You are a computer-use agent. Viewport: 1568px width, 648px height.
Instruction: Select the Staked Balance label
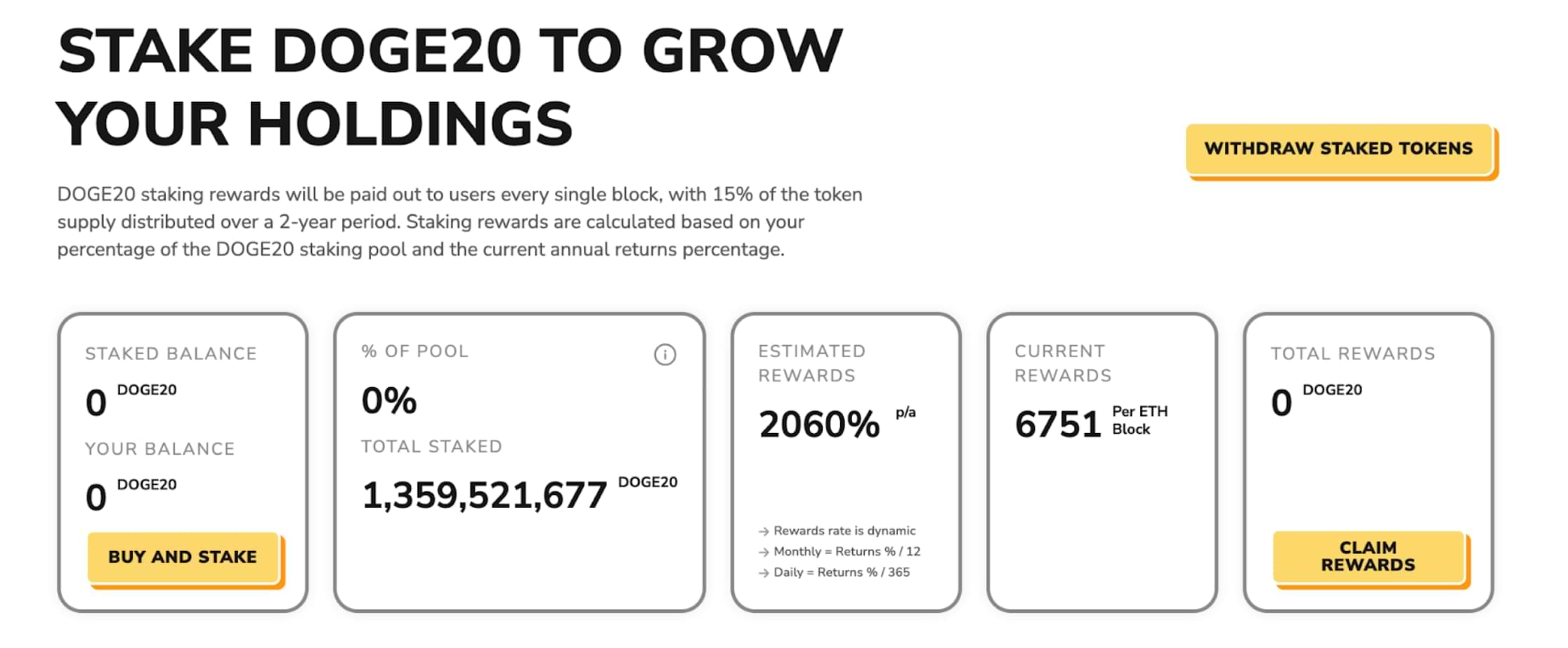[171, 354]
